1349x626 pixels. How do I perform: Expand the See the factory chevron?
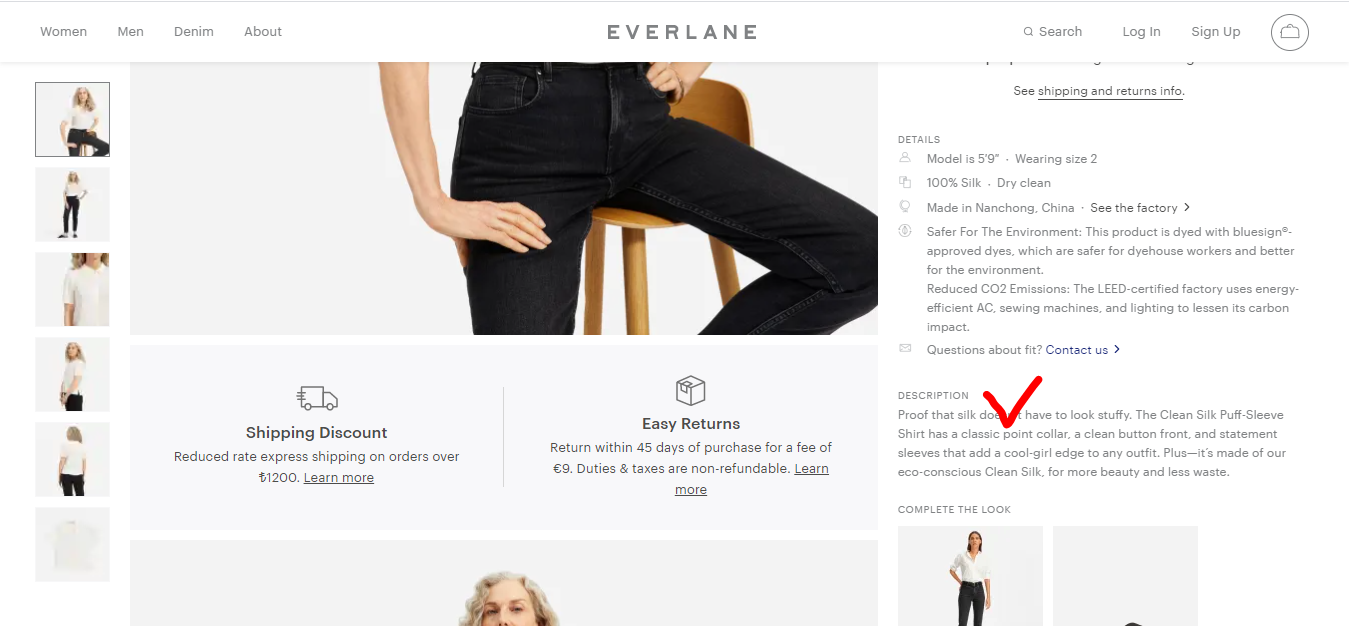[1187, 208]
